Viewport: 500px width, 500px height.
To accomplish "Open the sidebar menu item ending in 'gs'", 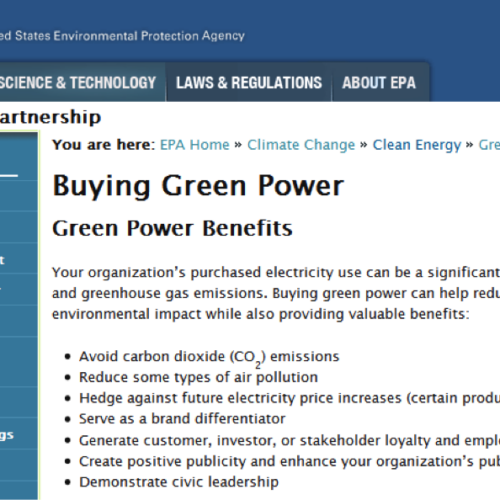I will pos(18,434).
